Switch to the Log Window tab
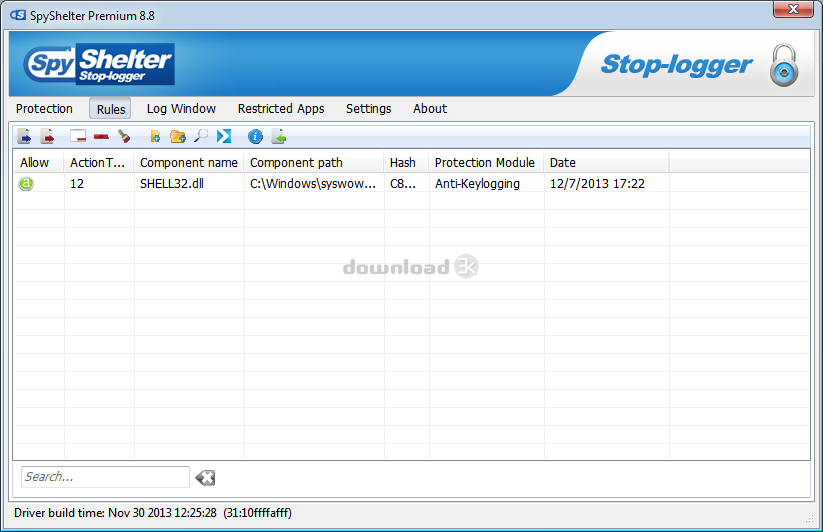The height and width of the screenshot is (532, 823). pyautogui.click(x=181, y=109)
